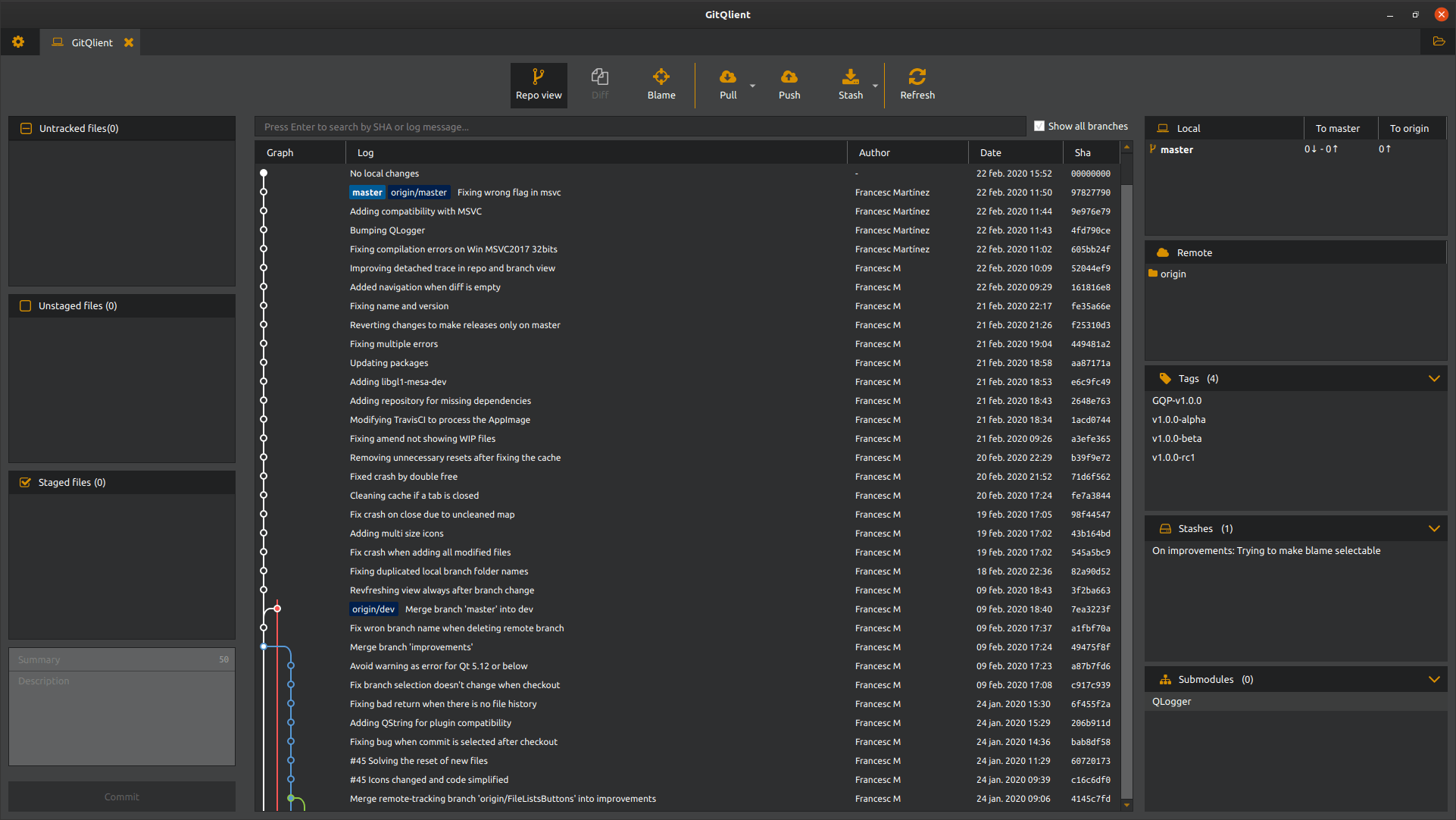This screenshot has height=820, width=1456.
Task: Toggle Show all branches checkbox
Action: click(x=1040, y=126)
